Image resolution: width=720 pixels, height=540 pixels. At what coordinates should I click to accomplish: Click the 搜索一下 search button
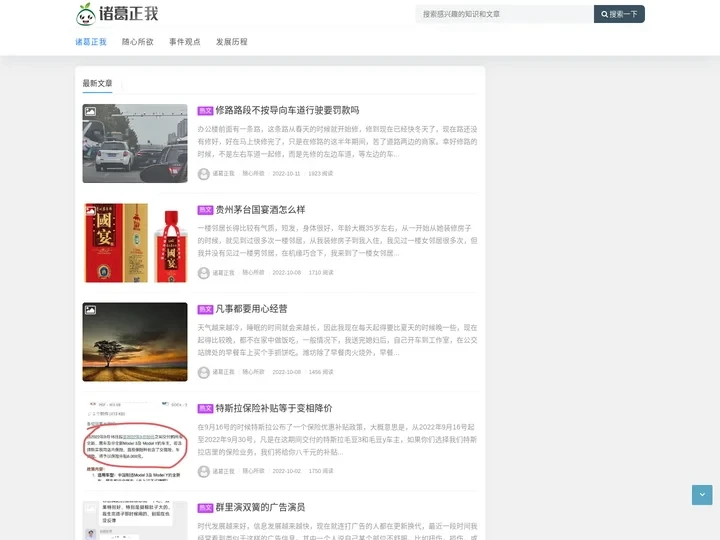coord(619,14)
